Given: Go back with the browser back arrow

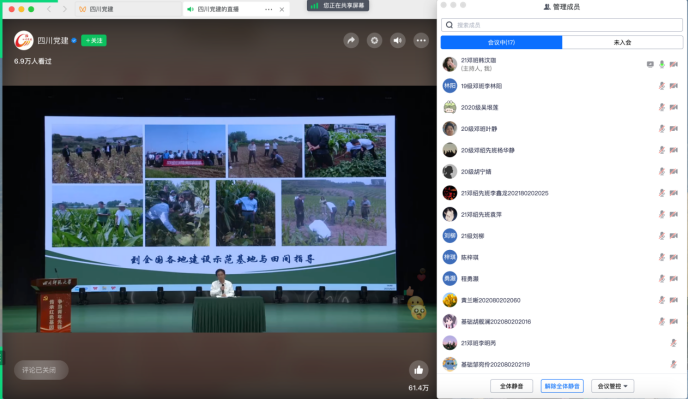Looking at the screenshot, I should [49, 9].
